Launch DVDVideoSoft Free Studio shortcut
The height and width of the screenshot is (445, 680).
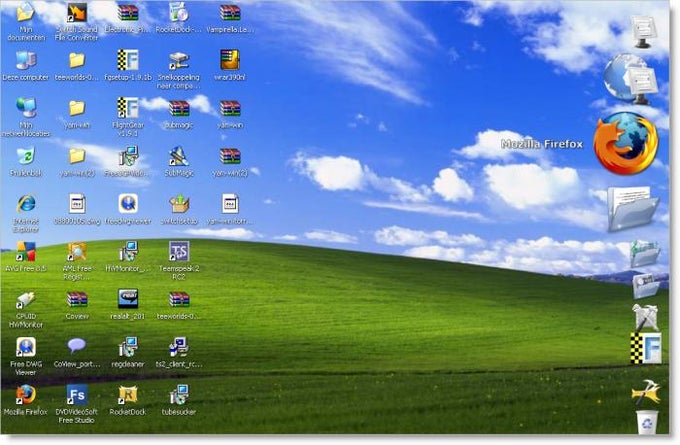pyautogui.click(x=77, y=395)
